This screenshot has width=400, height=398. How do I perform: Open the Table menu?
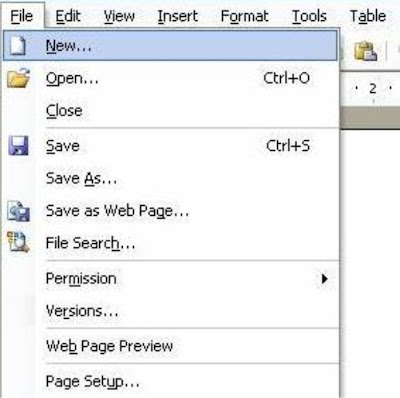pyautogui.click(x=368, y=16)
